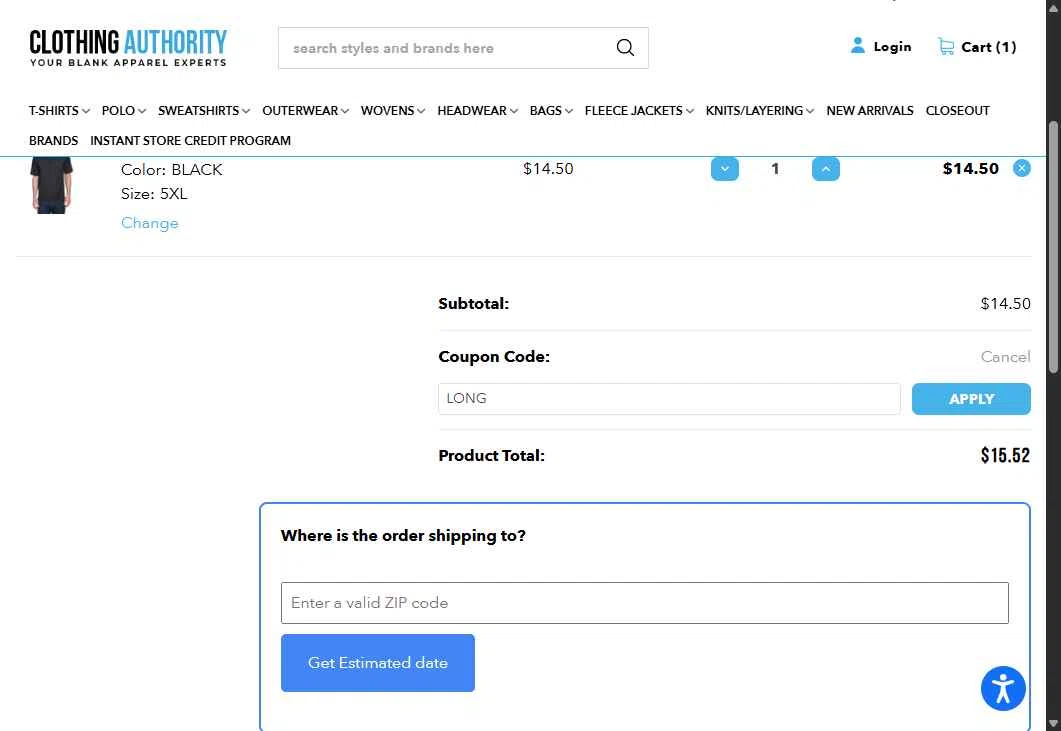Click the ZIP code input field

coord(644,602)
